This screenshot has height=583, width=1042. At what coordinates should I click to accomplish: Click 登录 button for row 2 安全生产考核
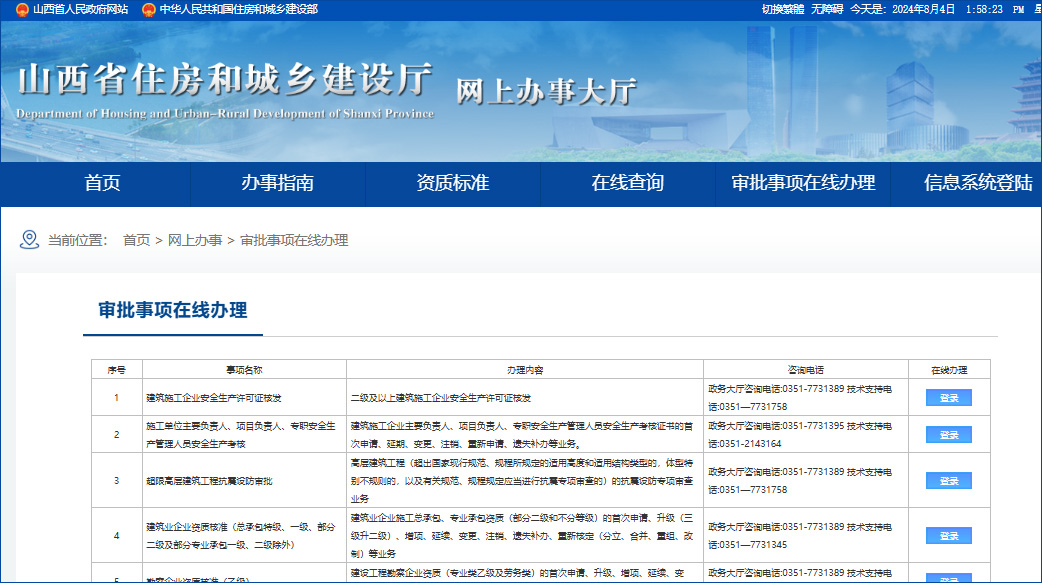point(949,435)
